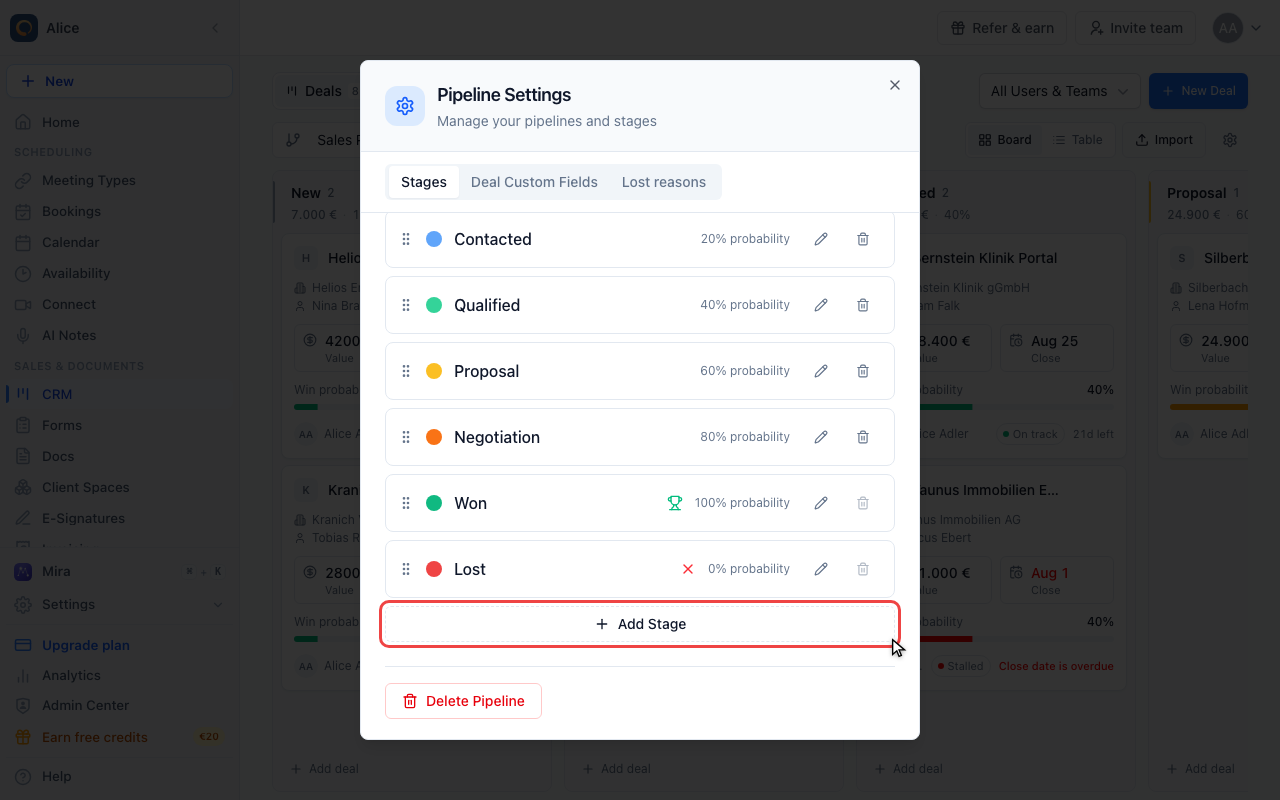Go to Meeting Types in the sidebar

pyautogui.click(x=120, y=180)
